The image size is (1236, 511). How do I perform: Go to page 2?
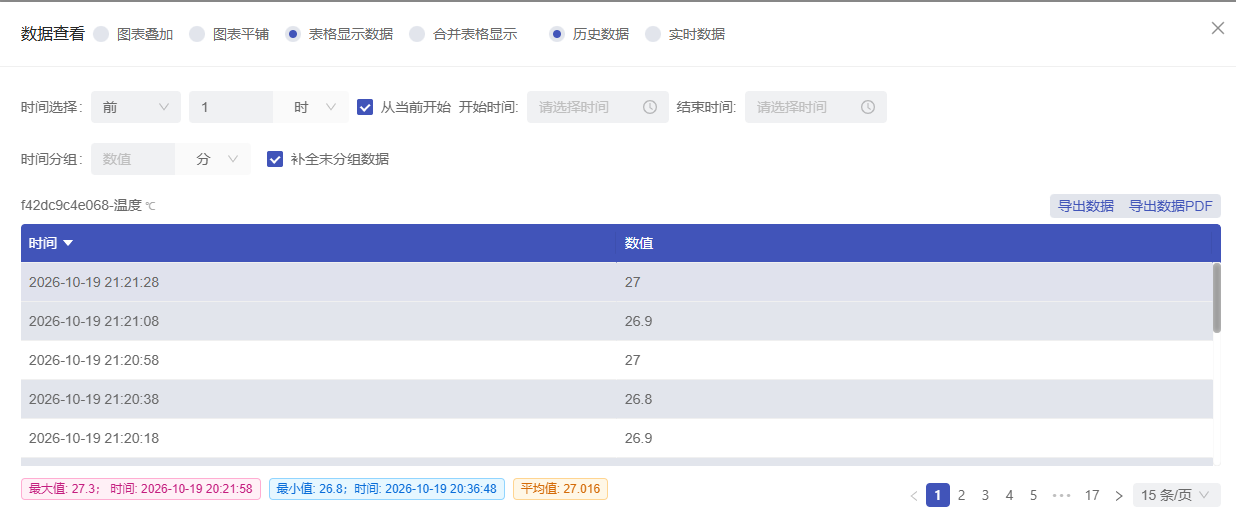click(962, 495)
